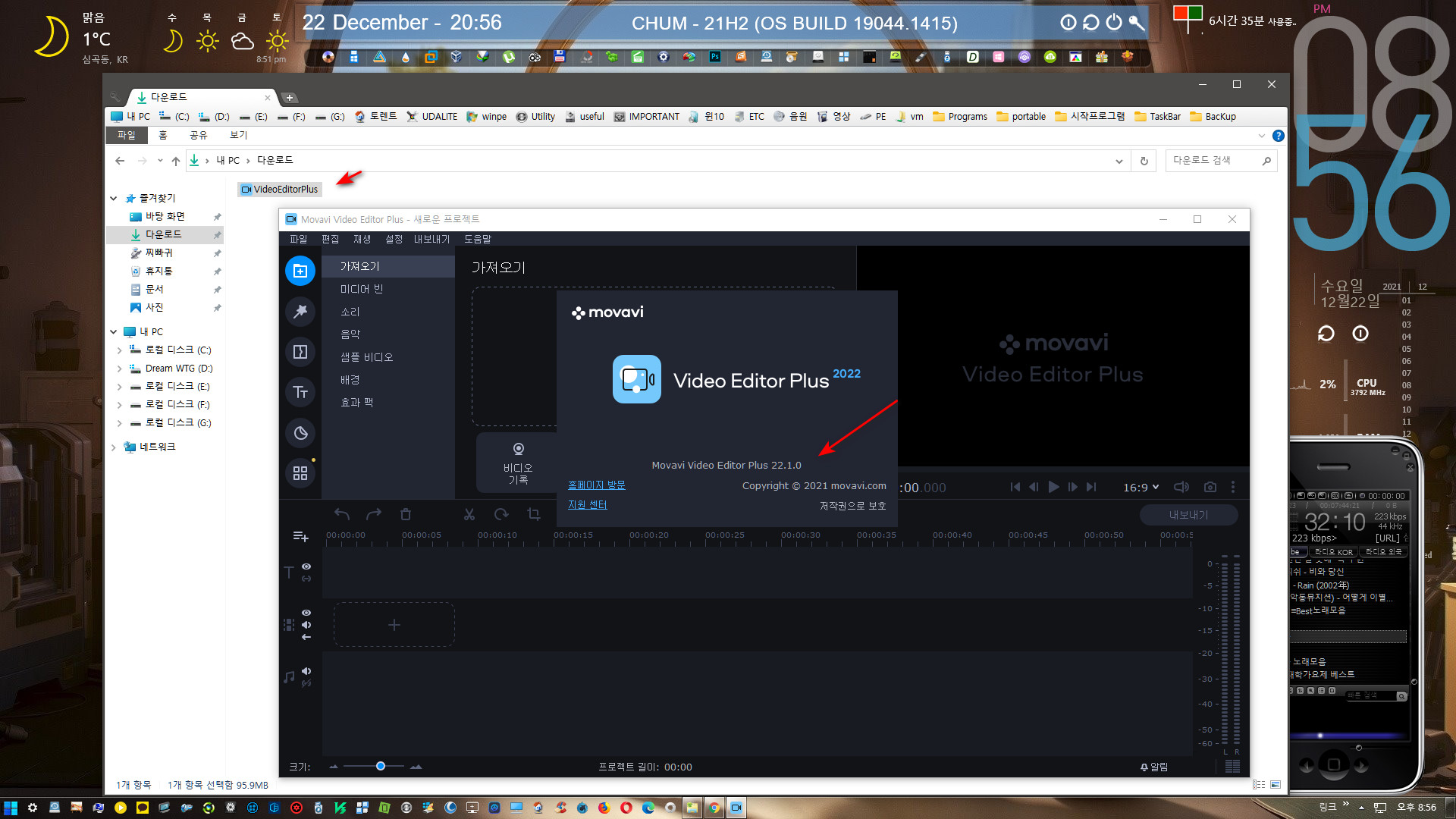Click the scissors split icon

469,514
